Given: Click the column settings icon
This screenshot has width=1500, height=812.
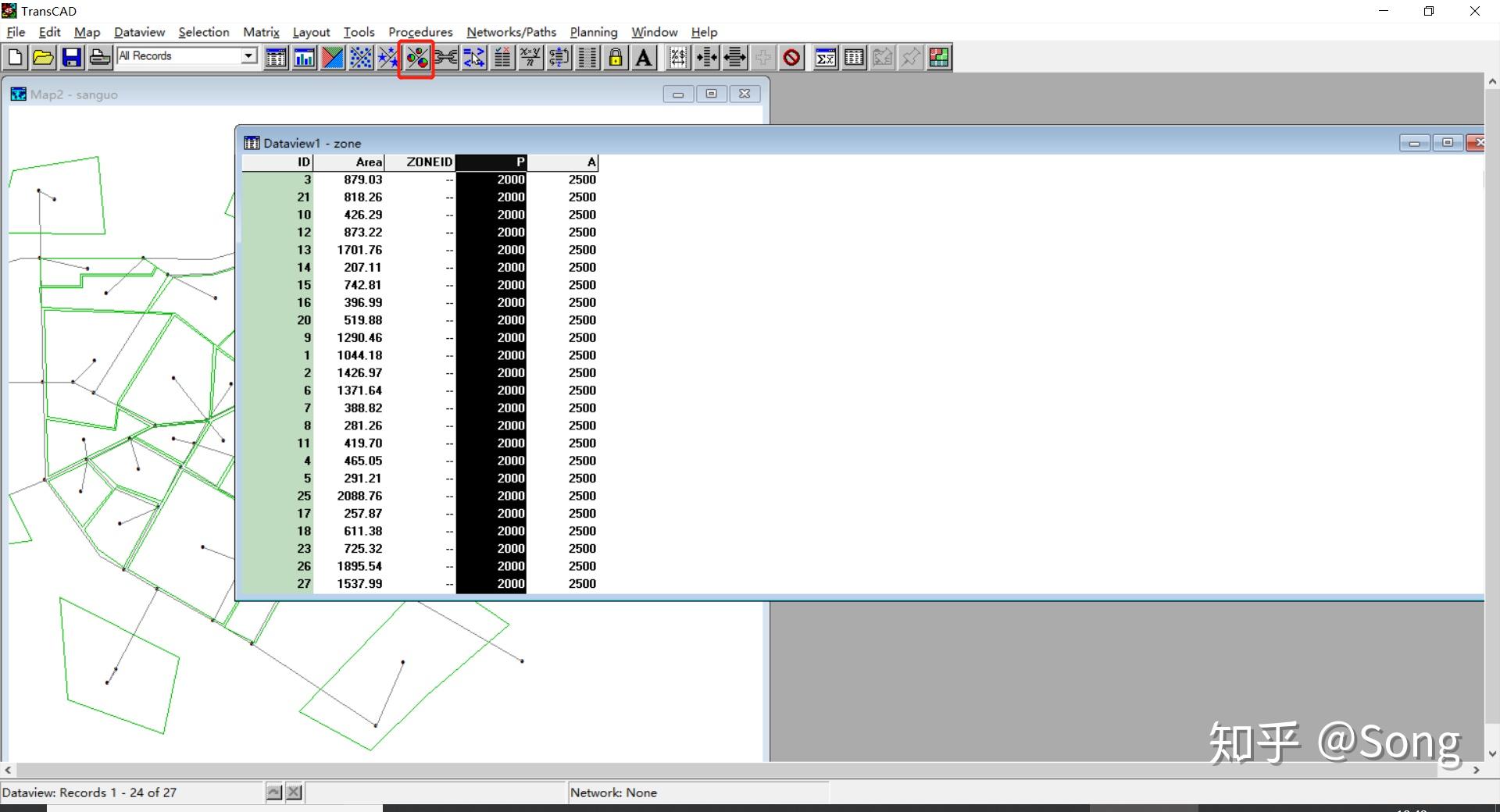Looking at the screenshot, I should (x=587, y=57).
